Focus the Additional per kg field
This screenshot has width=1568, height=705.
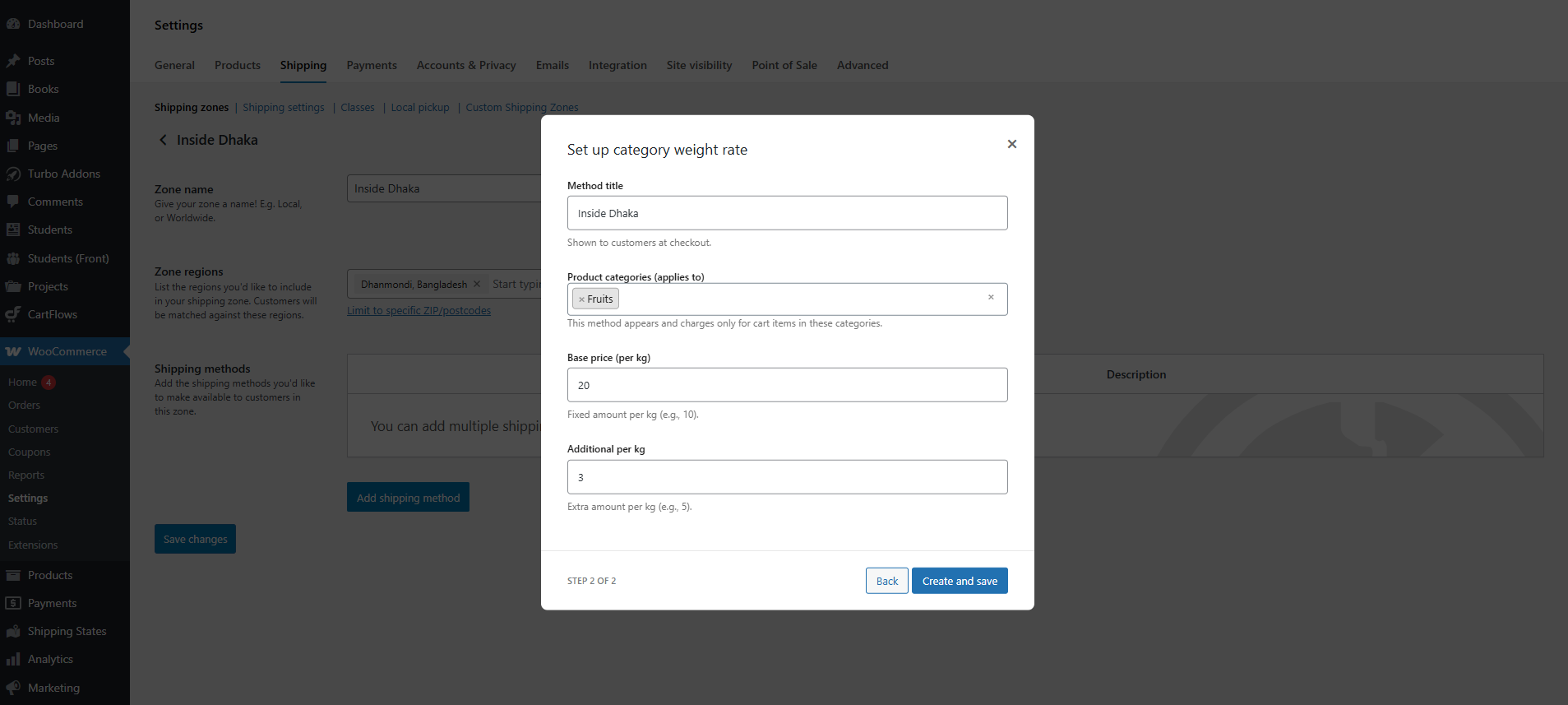[787, 477]
